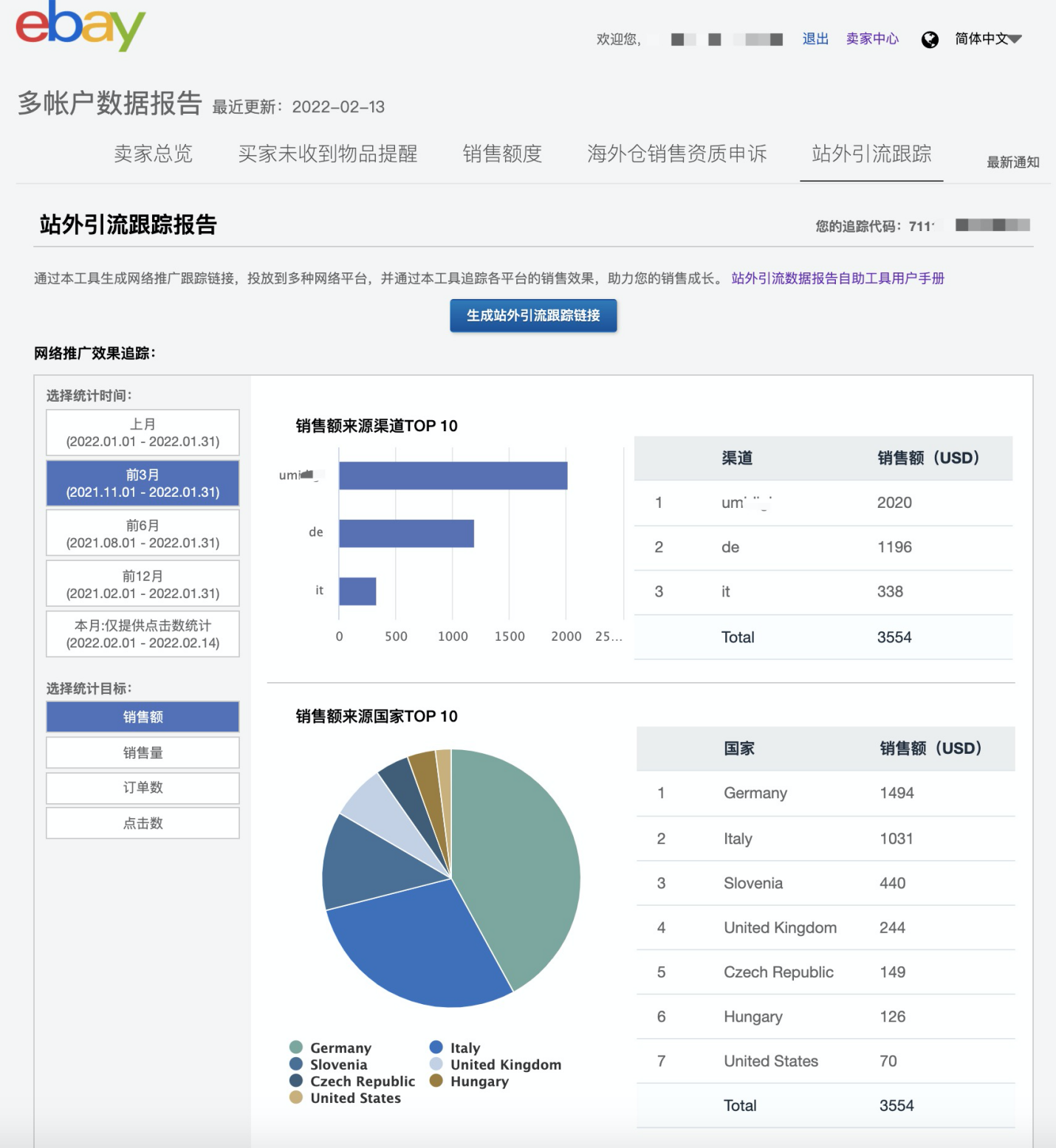This screenshot has width=1056, height=1148.
Task: Open the 站外引流数据报告自助工具用户手册 link
Action: (837, 279)
